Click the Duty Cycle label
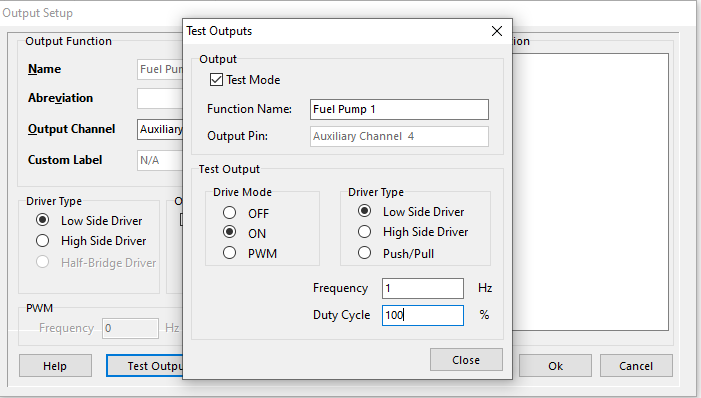 coord(342,315)
